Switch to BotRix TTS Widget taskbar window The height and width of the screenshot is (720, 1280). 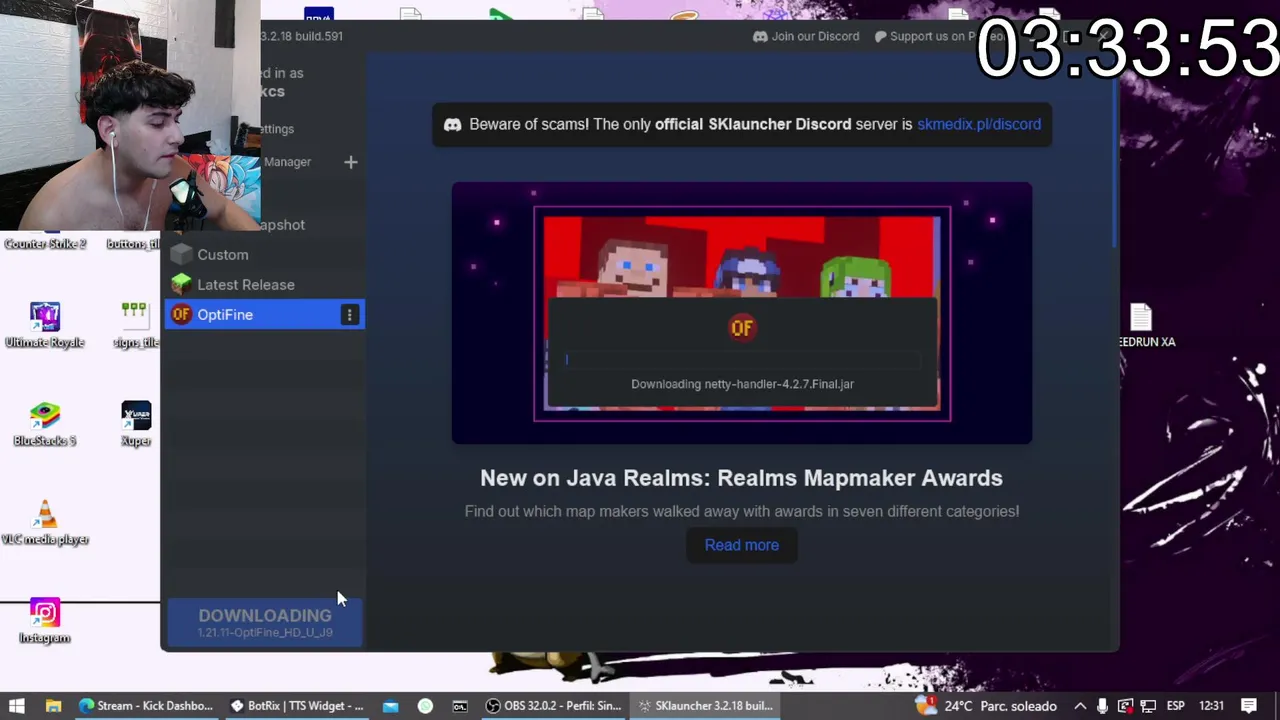[297, 706]
